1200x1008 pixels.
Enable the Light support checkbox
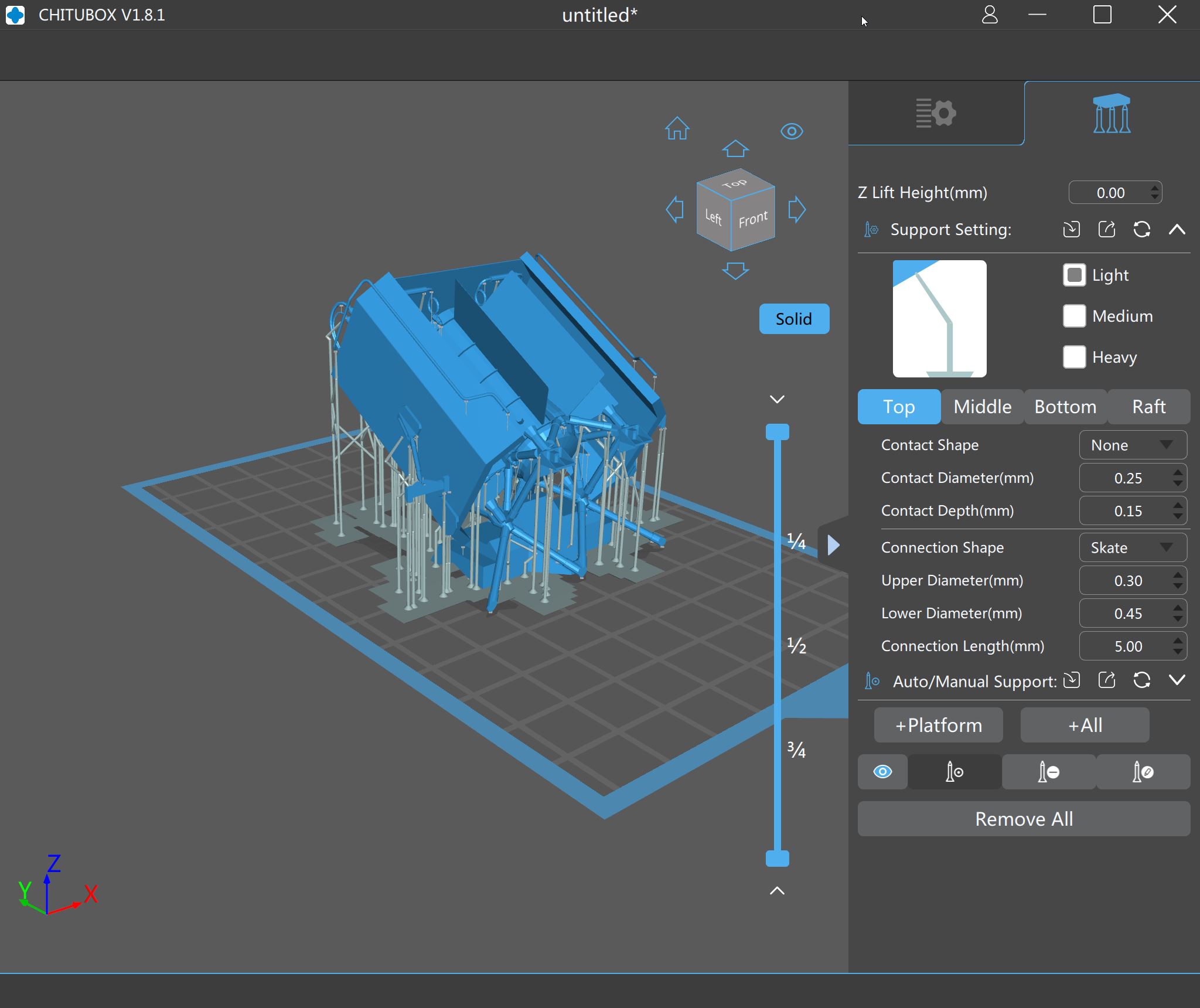point(1074,275)
